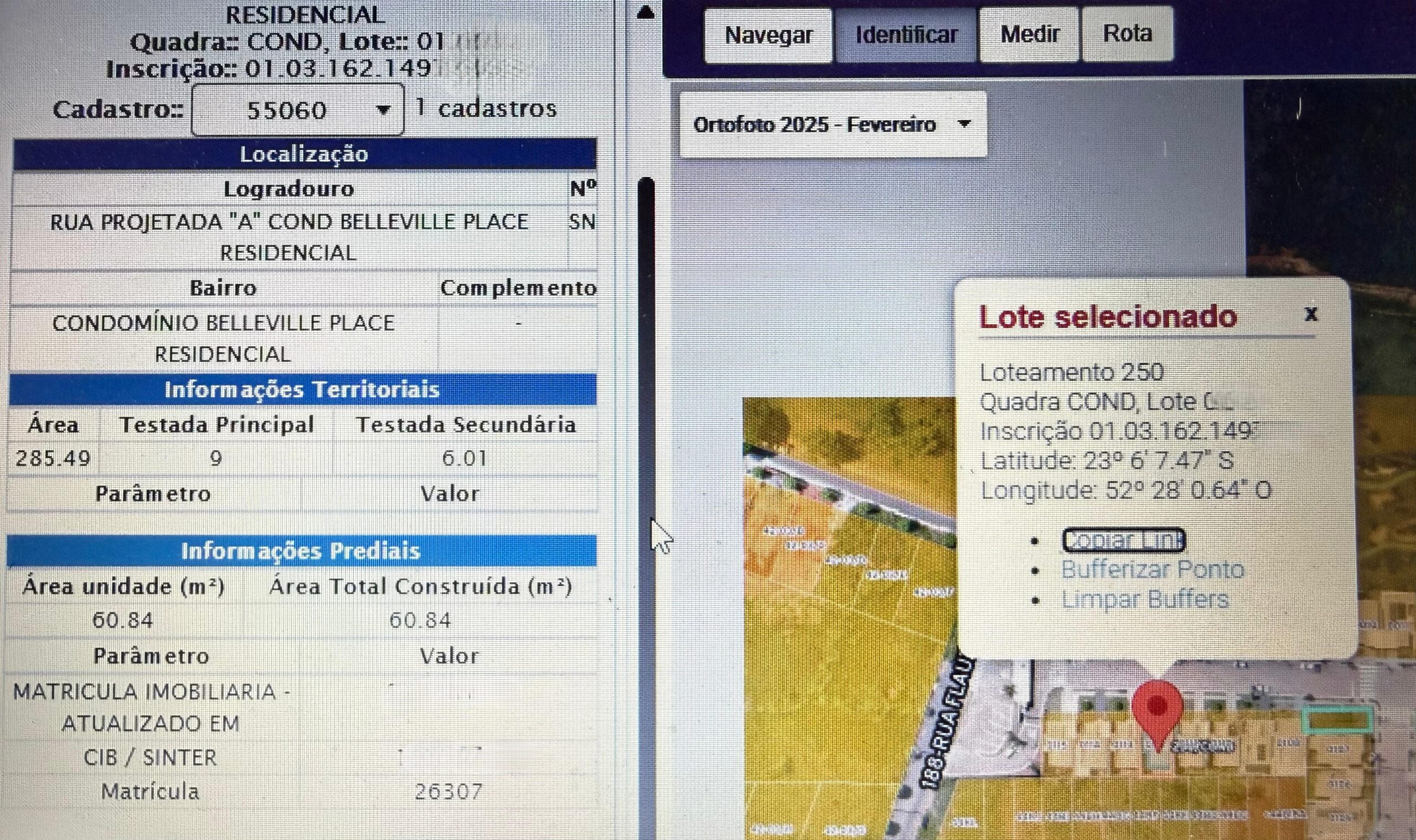Close the Lote selecionado popup
This screenshot has height=840, width=1416.
(1311, 313)
